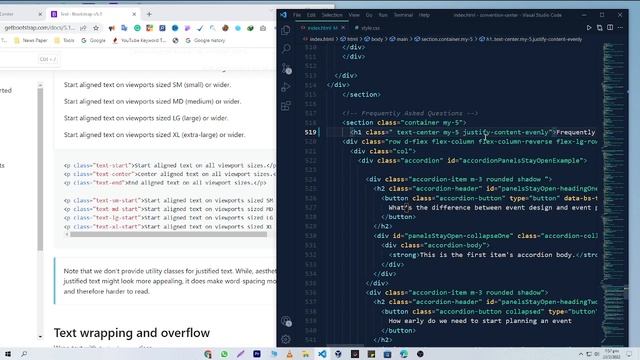
Task: Open the Google Translate extension icon
Action: [124, 28]
